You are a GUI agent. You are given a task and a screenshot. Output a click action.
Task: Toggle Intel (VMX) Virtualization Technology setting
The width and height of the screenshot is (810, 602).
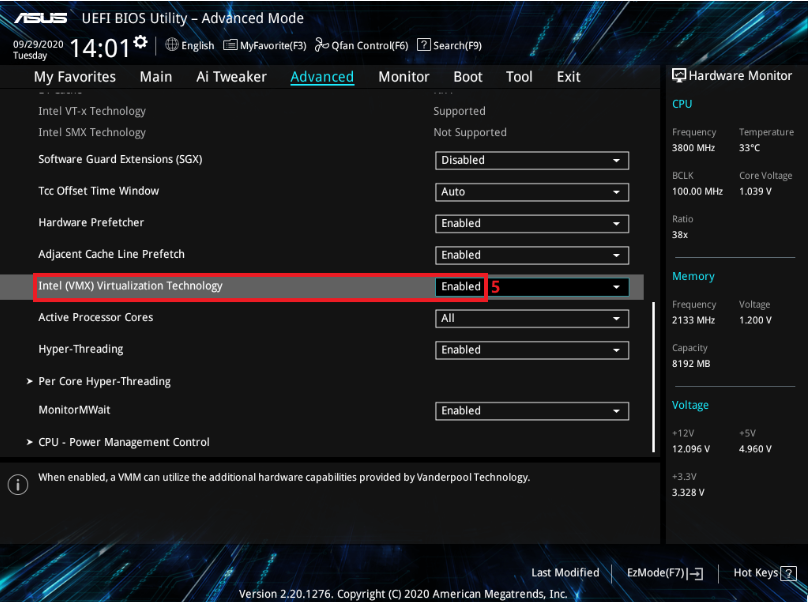click(532, 287)
